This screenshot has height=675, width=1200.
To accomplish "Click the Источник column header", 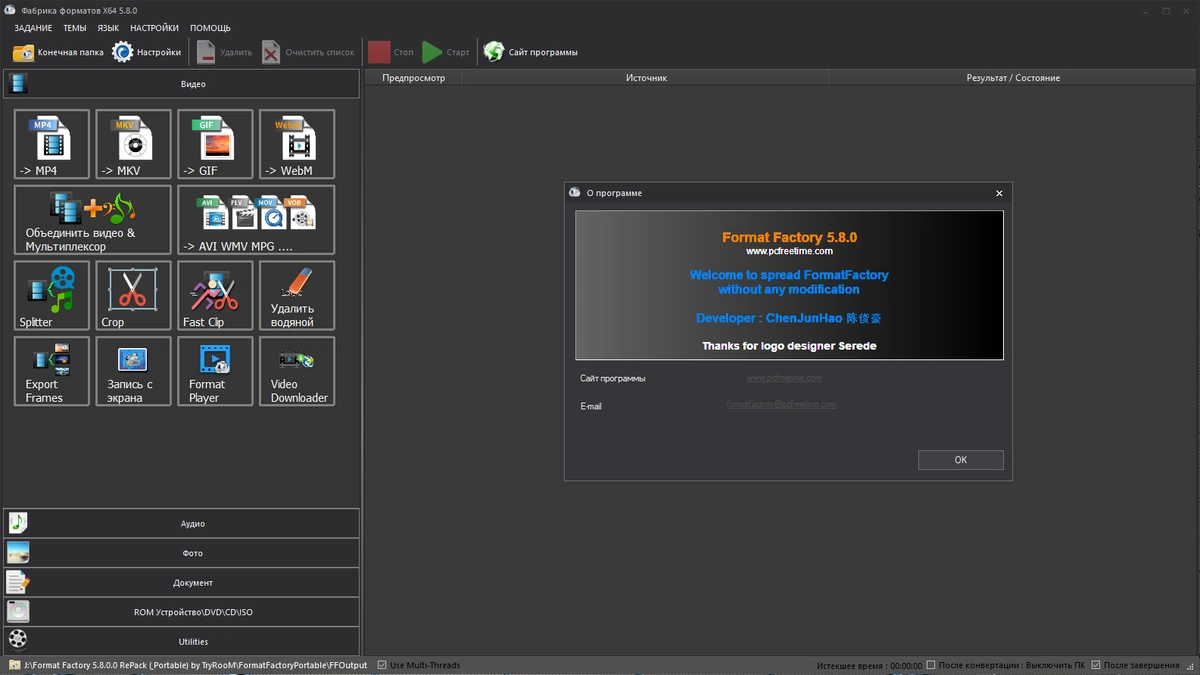I will pyautogui.click(x=646, y=77).
